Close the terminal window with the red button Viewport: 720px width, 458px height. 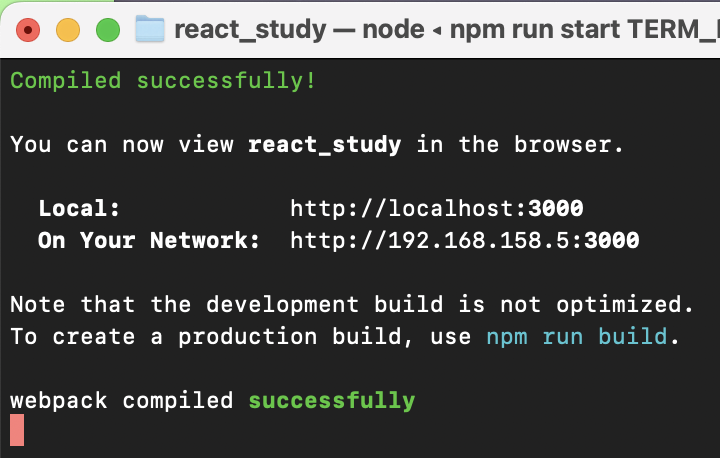pos(28,30)
